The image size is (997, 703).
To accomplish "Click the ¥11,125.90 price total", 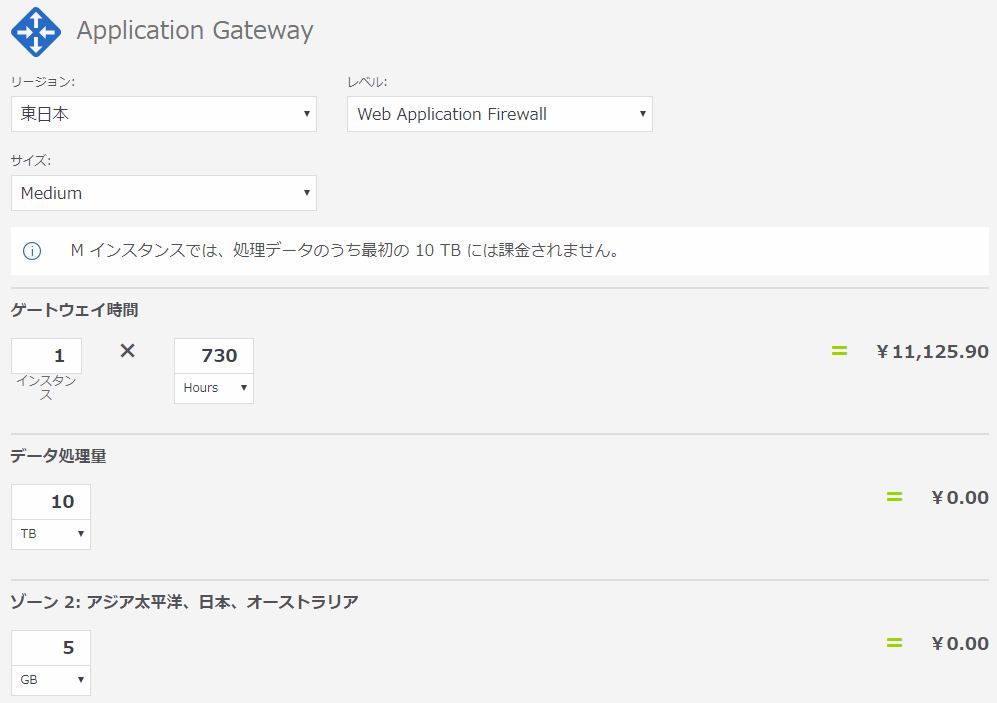I will (933, 351).
